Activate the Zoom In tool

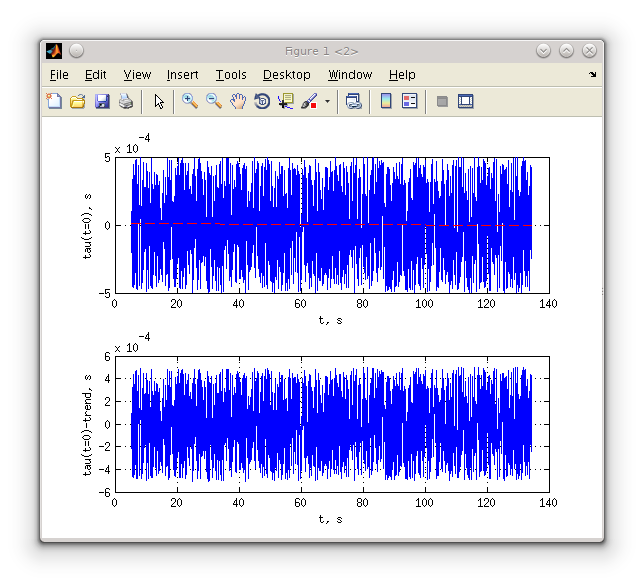[x=189, y=101]
